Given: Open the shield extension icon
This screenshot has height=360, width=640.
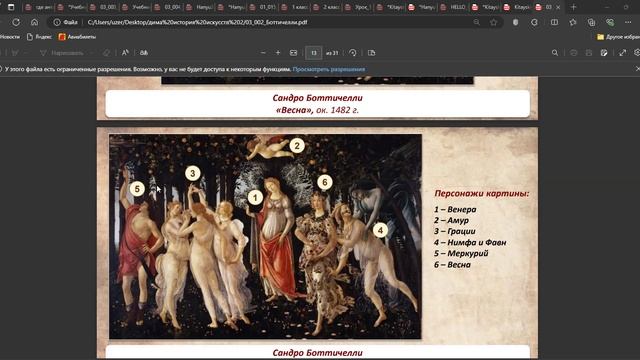Looking at the screenshot, I should click(x=516, y=22).
